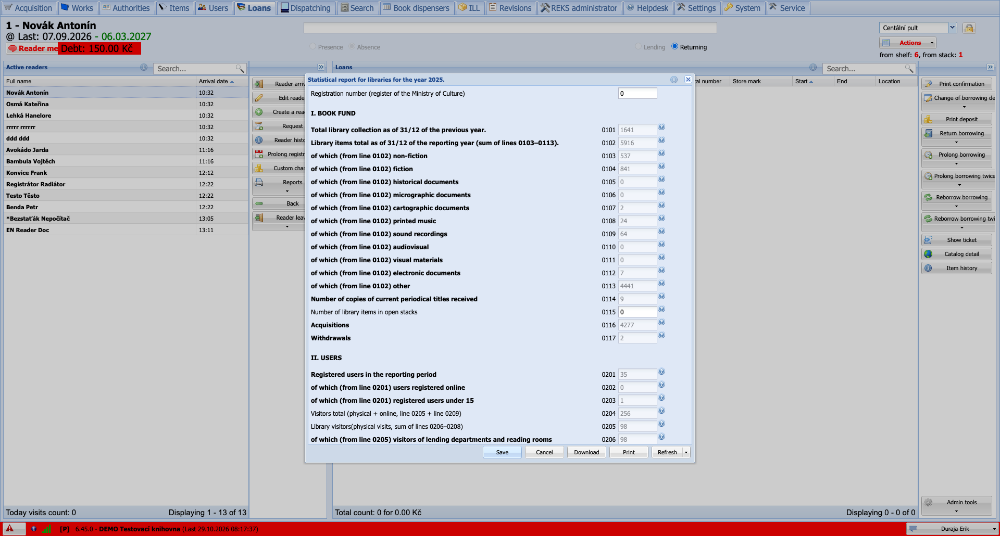Click magnifier icon in Active readers search
This screenshot has width=1000, height=536.
pyautogui.click(x=240, y=68)
